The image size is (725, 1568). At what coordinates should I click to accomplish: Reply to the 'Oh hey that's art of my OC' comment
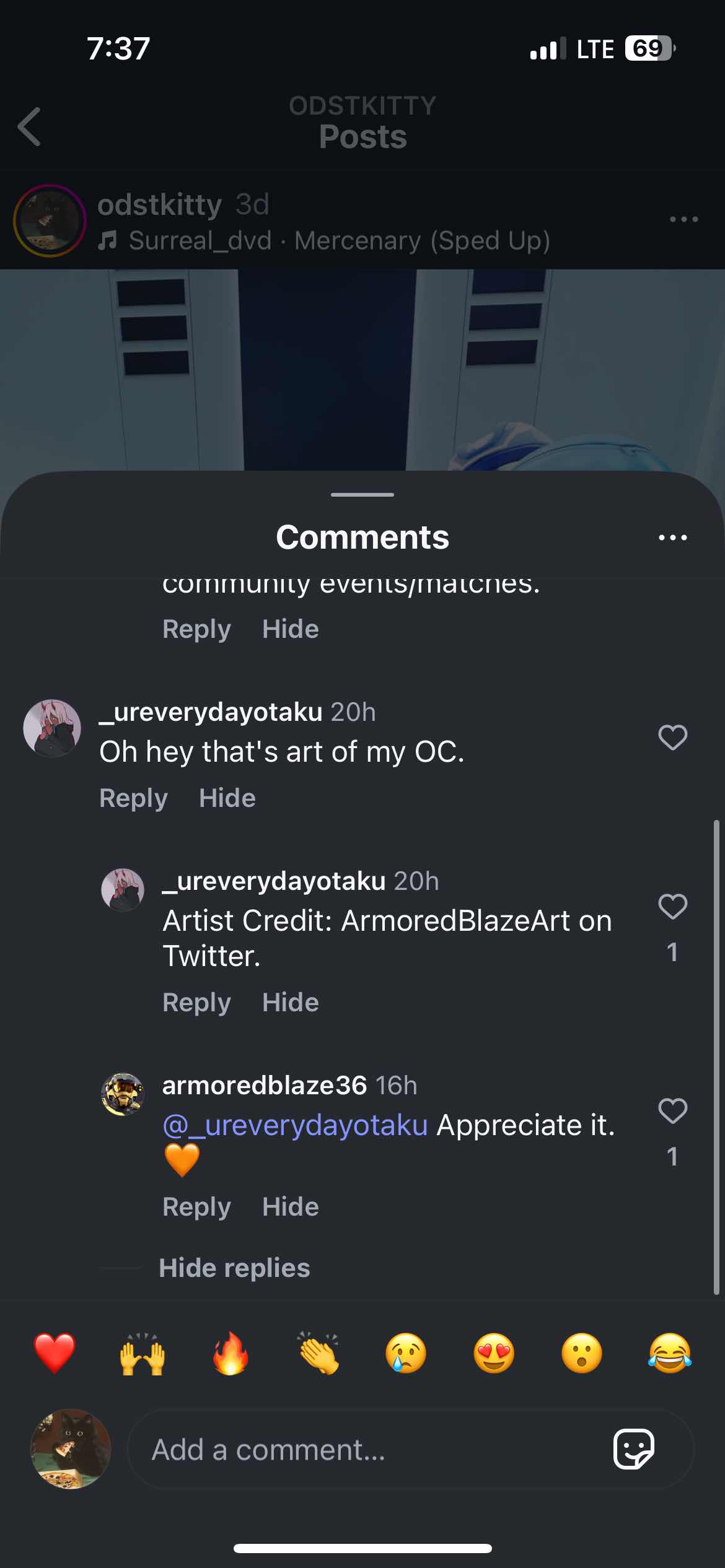click(133, 798)
